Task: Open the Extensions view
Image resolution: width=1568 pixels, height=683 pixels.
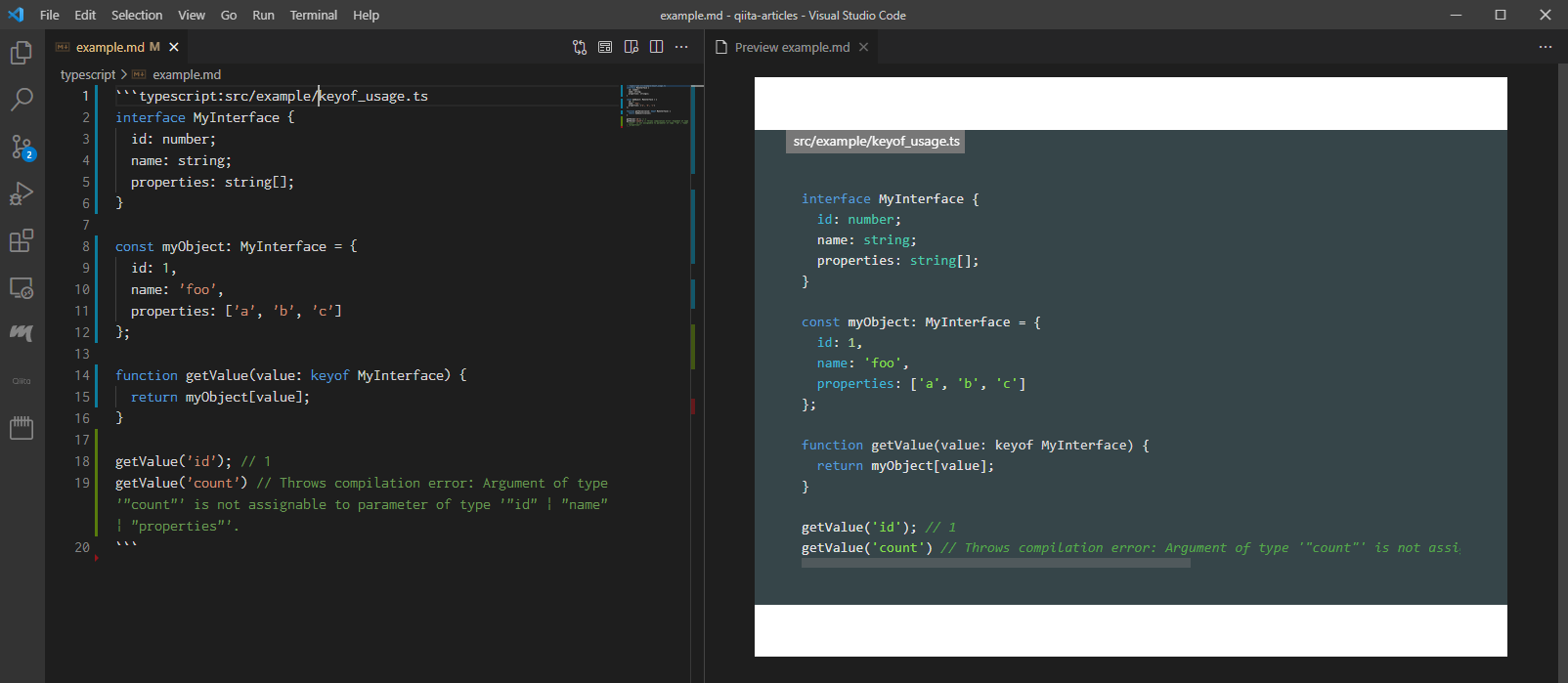Action: coord(22,240)
